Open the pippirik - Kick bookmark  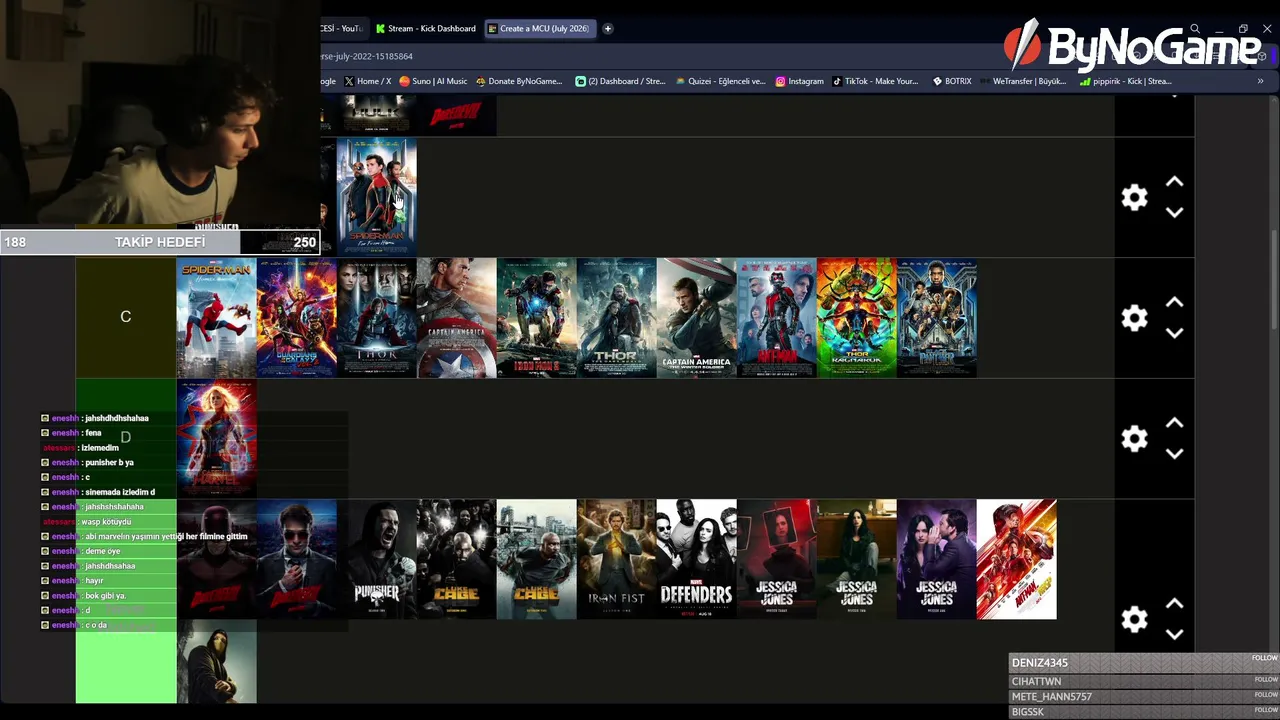tap(1125, 81)
